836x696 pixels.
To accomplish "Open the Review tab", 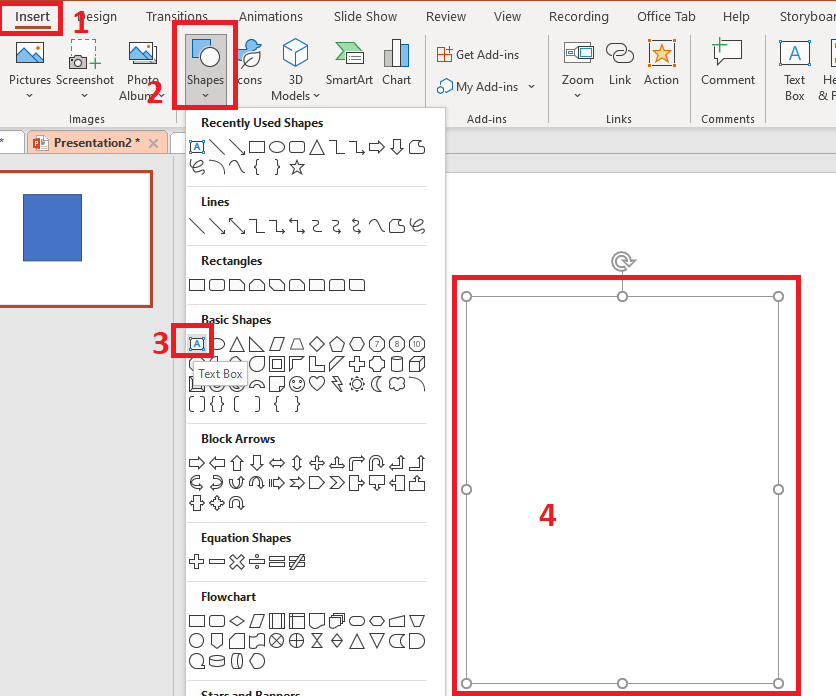I will [x=446, y=17].
